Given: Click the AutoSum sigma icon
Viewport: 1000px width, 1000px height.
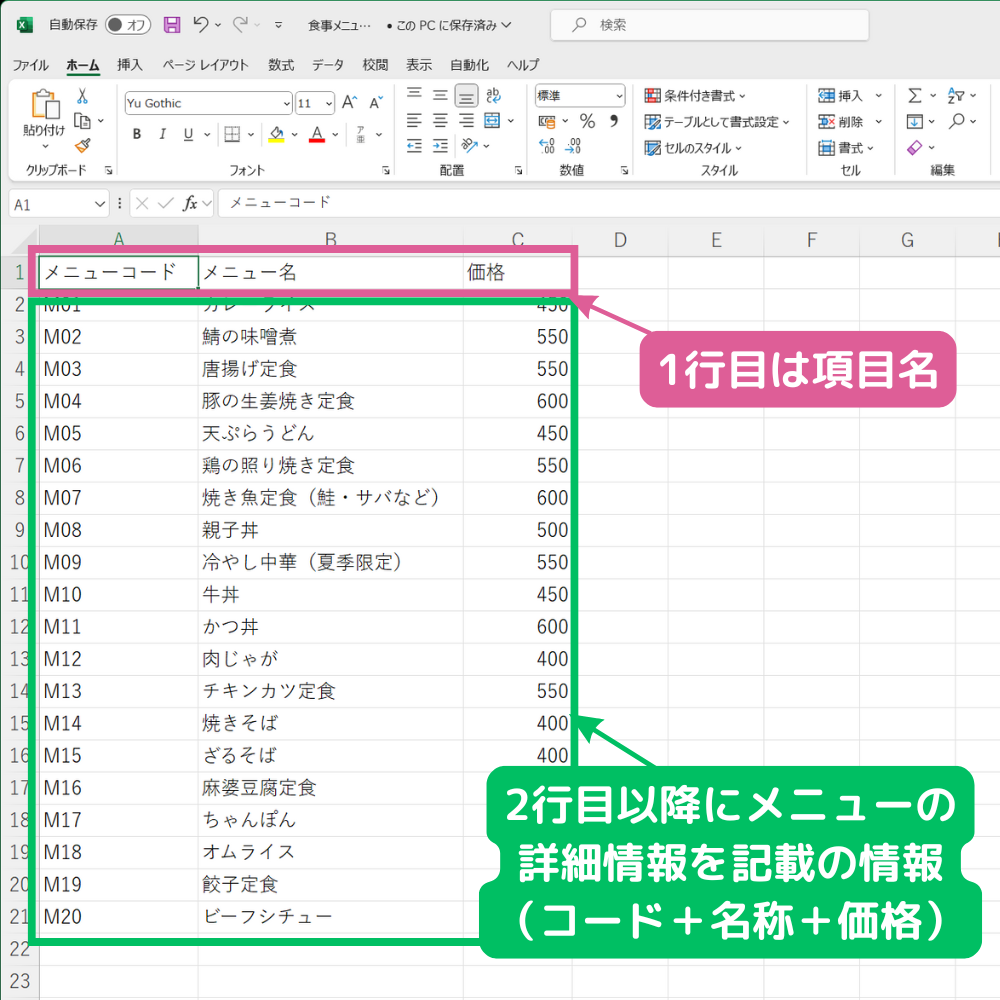Looking at the screenshot, I should pyautogui.click(x=915, y=96).
